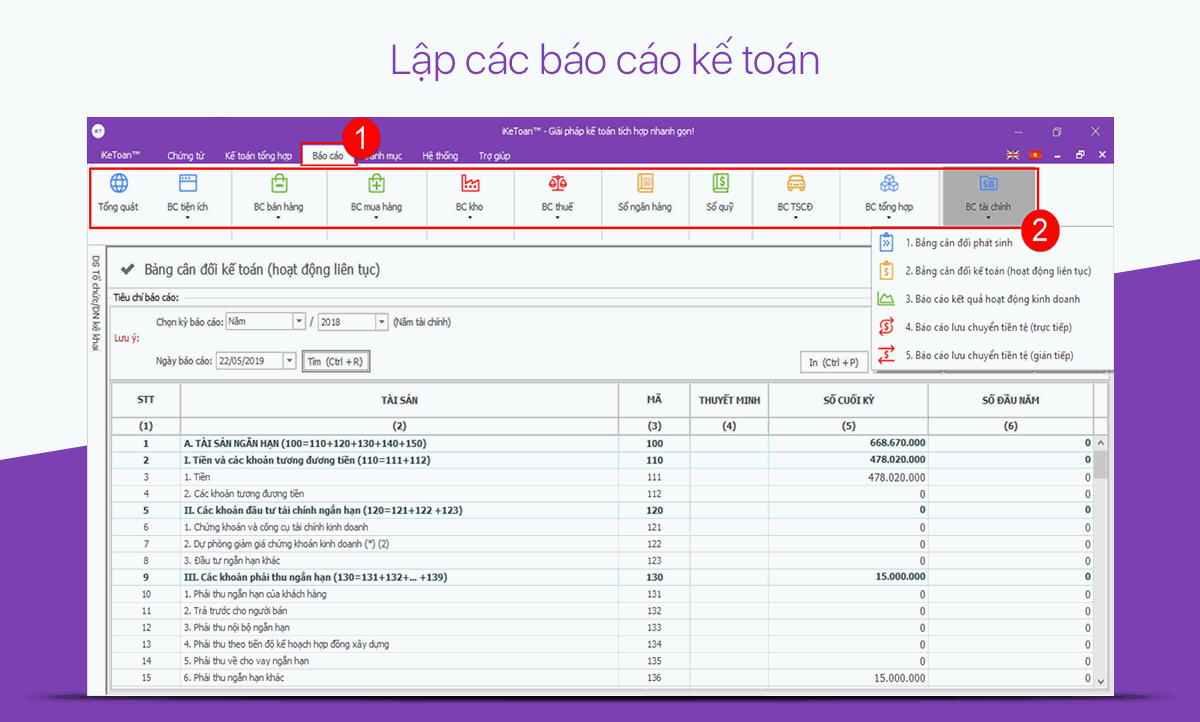This screenshot has height=722, width=1200.
Task: Click the Tìm (Ctrl+R) button
Action: [x=336, y=360]
